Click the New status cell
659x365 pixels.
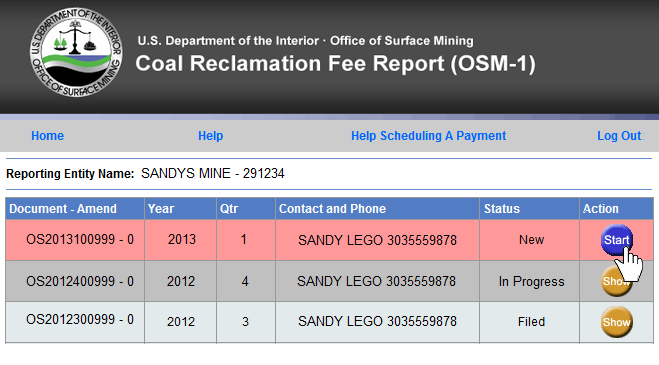click(x=530, y=240)
